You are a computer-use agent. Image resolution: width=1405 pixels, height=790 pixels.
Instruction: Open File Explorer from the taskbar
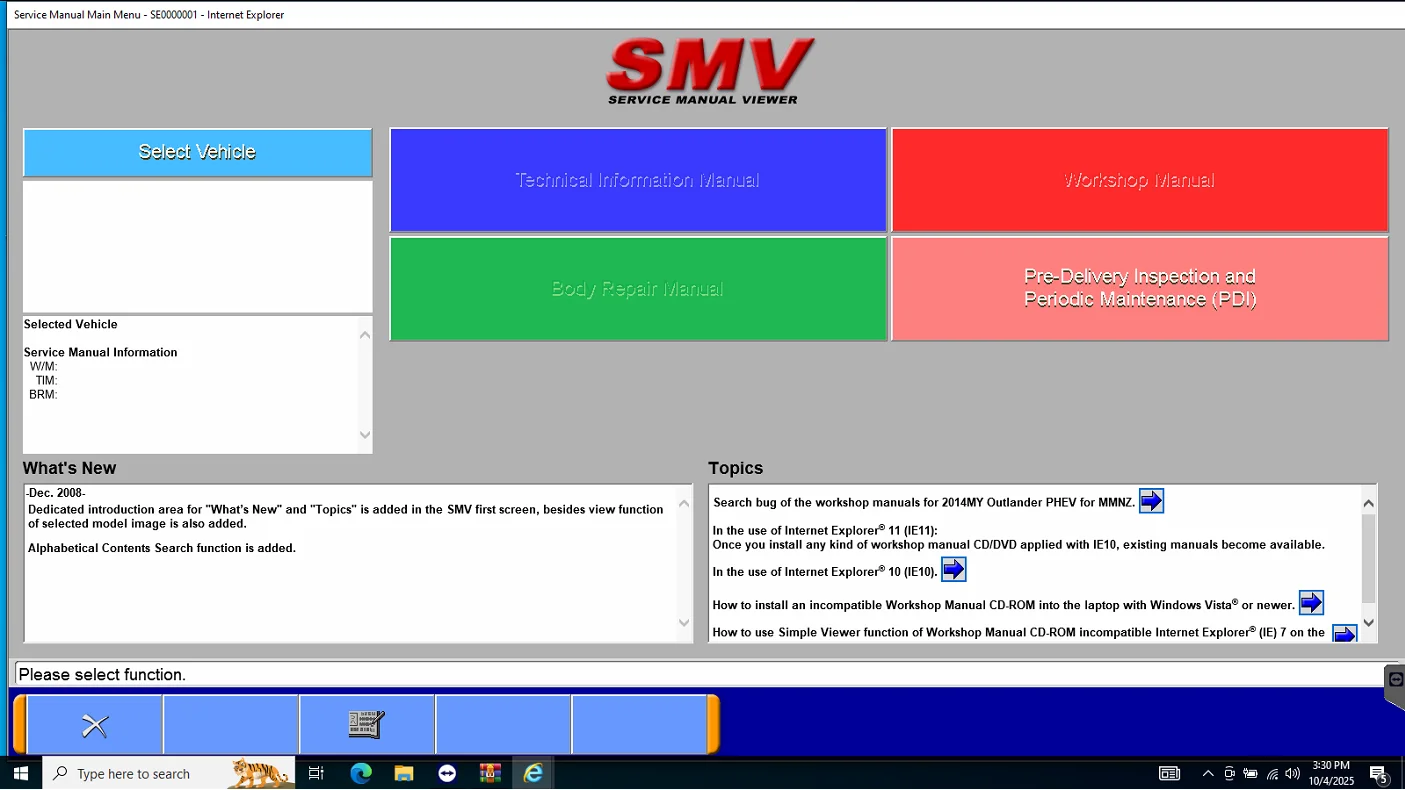click(404, 773)
